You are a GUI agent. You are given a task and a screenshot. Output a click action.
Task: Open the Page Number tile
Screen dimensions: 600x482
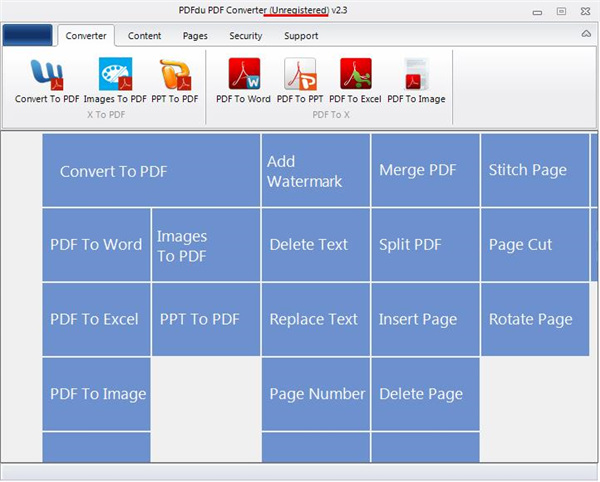315,394
